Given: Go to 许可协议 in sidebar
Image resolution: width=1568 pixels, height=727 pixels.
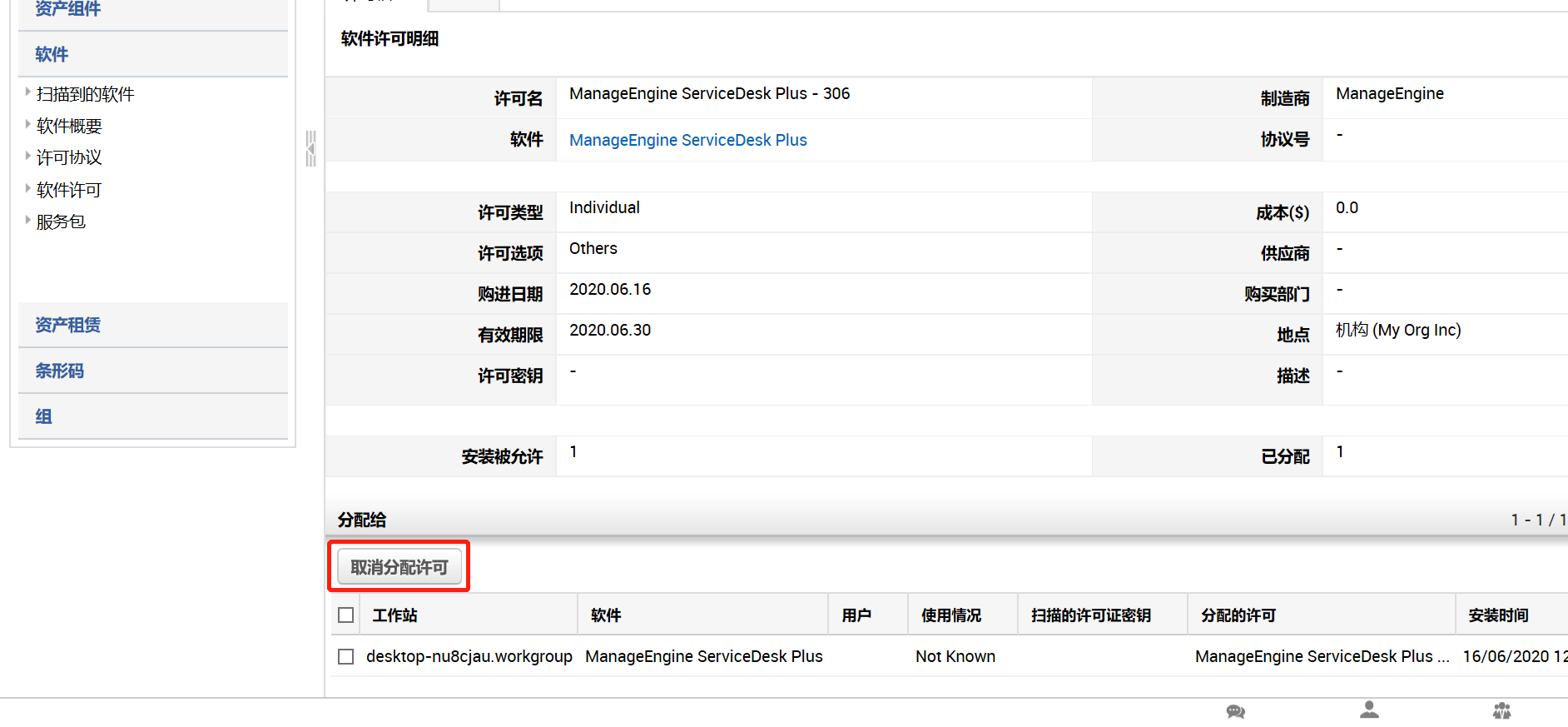Looking at the screenshot, I should (69, 157).
